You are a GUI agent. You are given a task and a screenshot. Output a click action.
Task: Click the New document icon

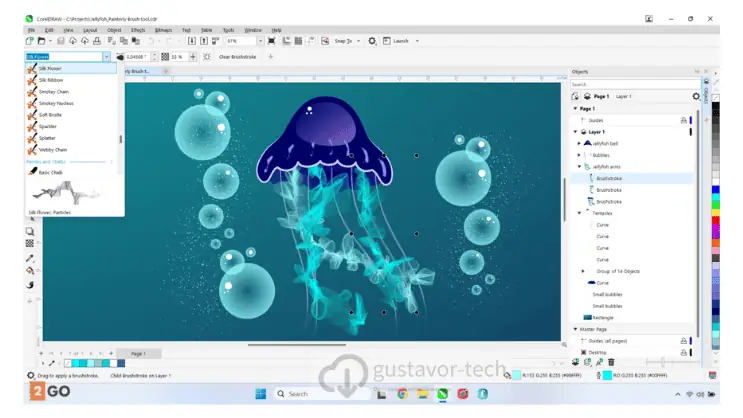[x=30, y=41]
